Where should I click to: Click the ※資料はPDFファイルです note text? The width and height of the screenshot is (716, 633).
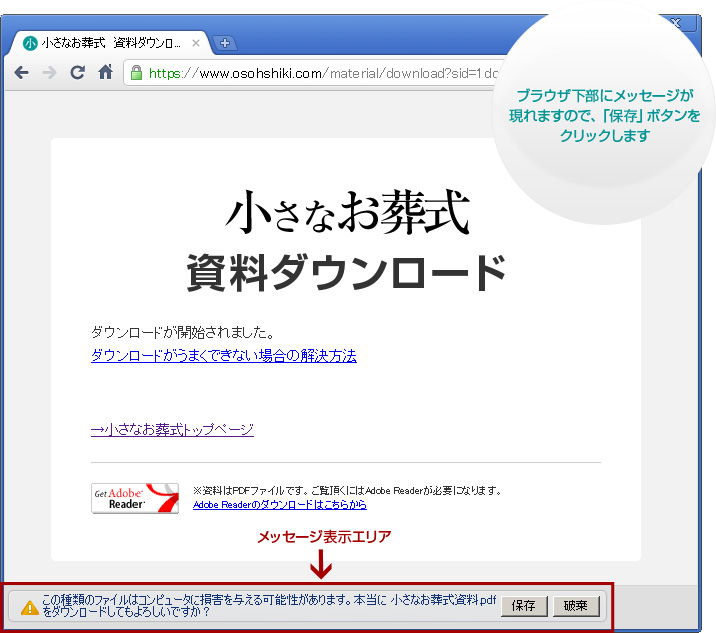point(347,491)
